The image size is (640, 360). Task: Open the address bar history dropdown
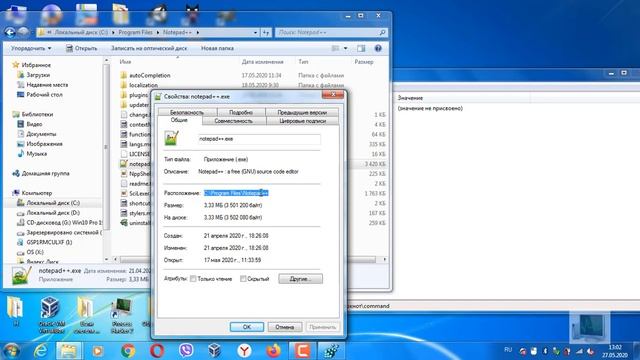pyautogui.click(x=255, y=32)
